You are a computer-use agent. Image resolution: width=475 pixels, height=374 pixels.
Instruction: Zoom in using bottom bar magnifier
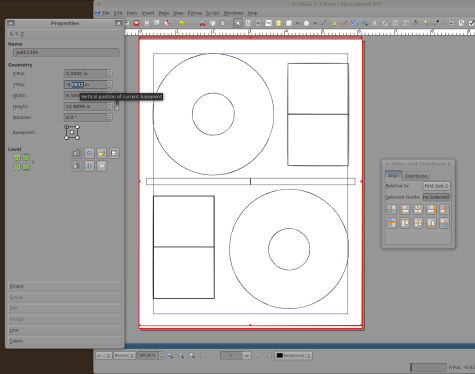[x=192, y=355]
